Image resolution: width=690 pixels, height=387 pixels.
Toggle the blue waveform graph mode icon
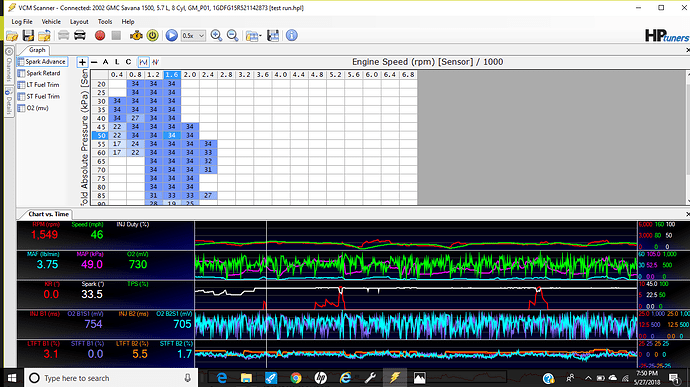(x=143, y=62)
